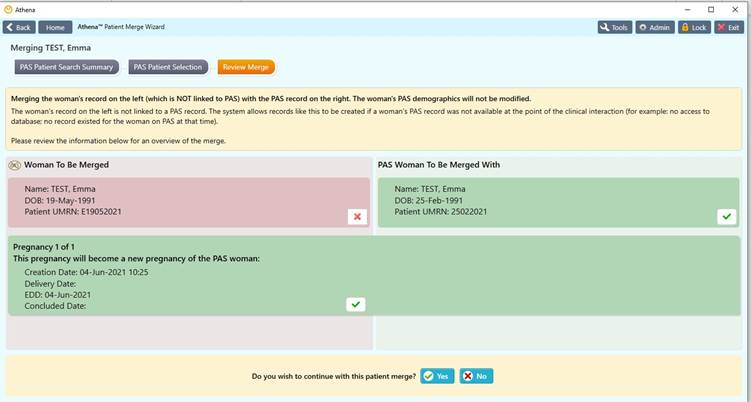Click green checkmark on Pregnancy 1 of 1
Image resolution: width=751 pixels, height=402 pixels.
(x=355, y=304)
